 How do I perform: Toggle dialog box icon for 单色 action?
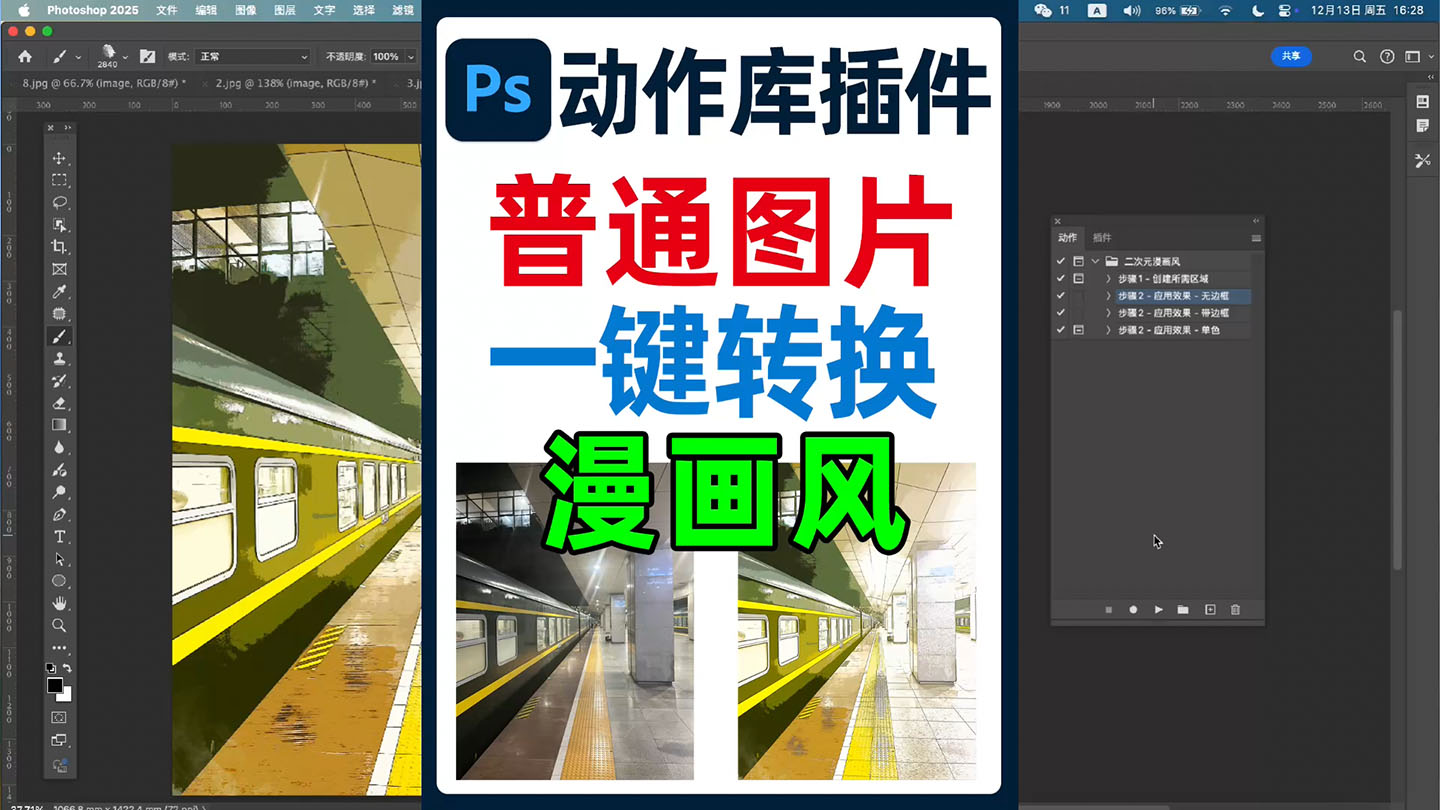1079,330
